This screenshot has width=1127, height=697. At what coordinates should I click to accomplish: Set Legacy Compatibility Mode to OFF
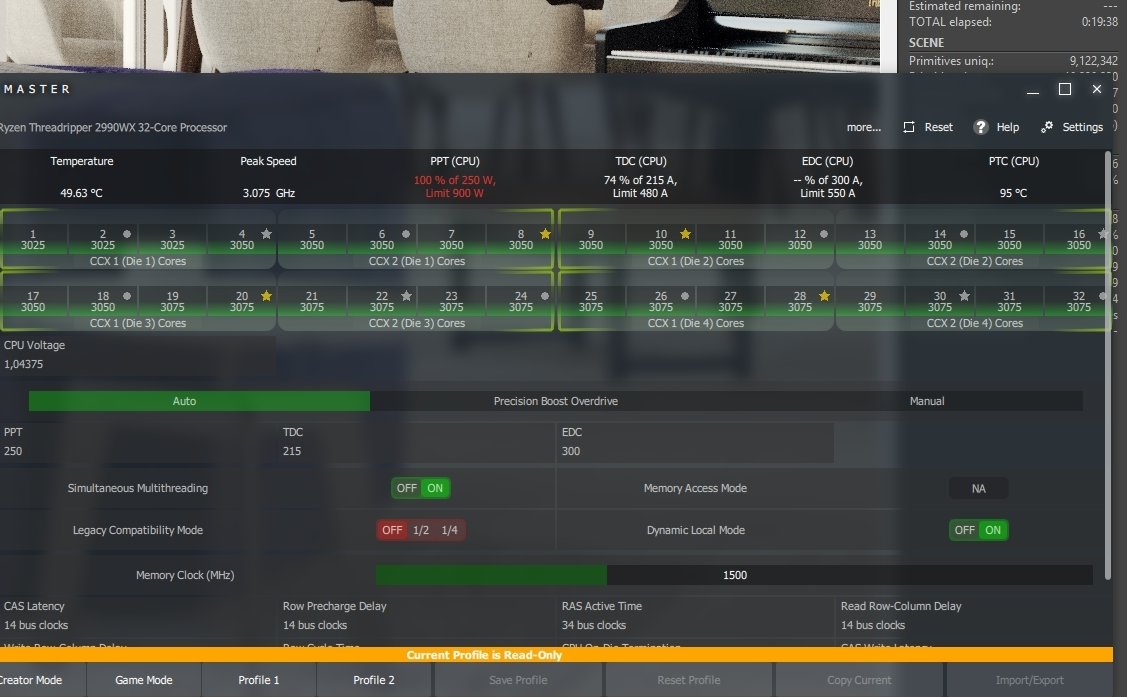coord(392,530)
